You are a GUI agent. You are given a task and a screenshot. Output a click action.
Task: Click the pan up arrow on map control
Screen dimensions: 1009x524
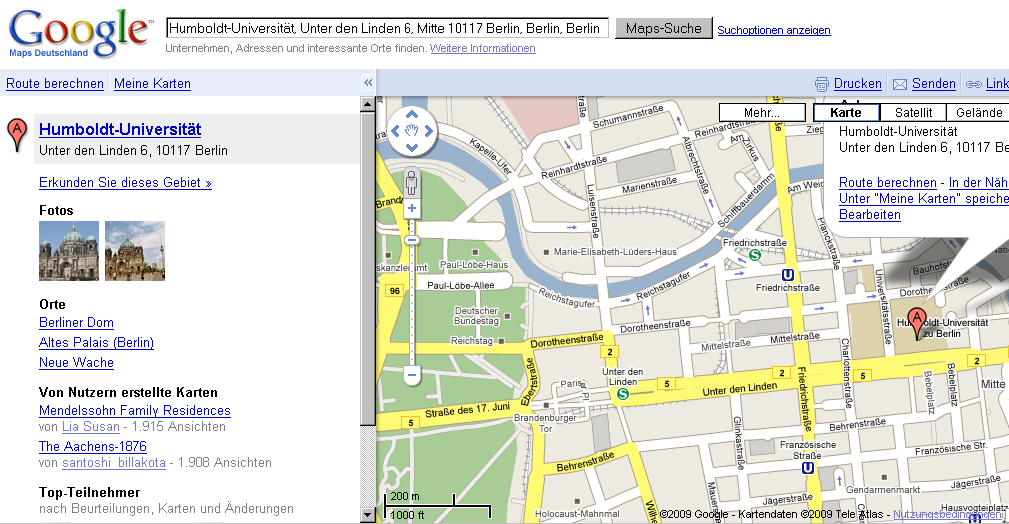pos(412,115)
